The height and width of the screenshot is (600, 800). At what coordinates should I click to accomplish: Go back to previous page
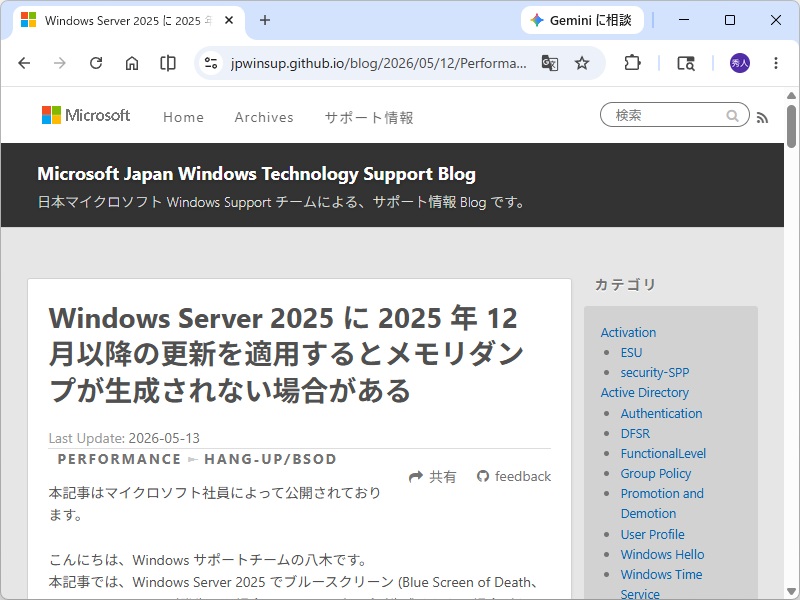coord(24,63)
